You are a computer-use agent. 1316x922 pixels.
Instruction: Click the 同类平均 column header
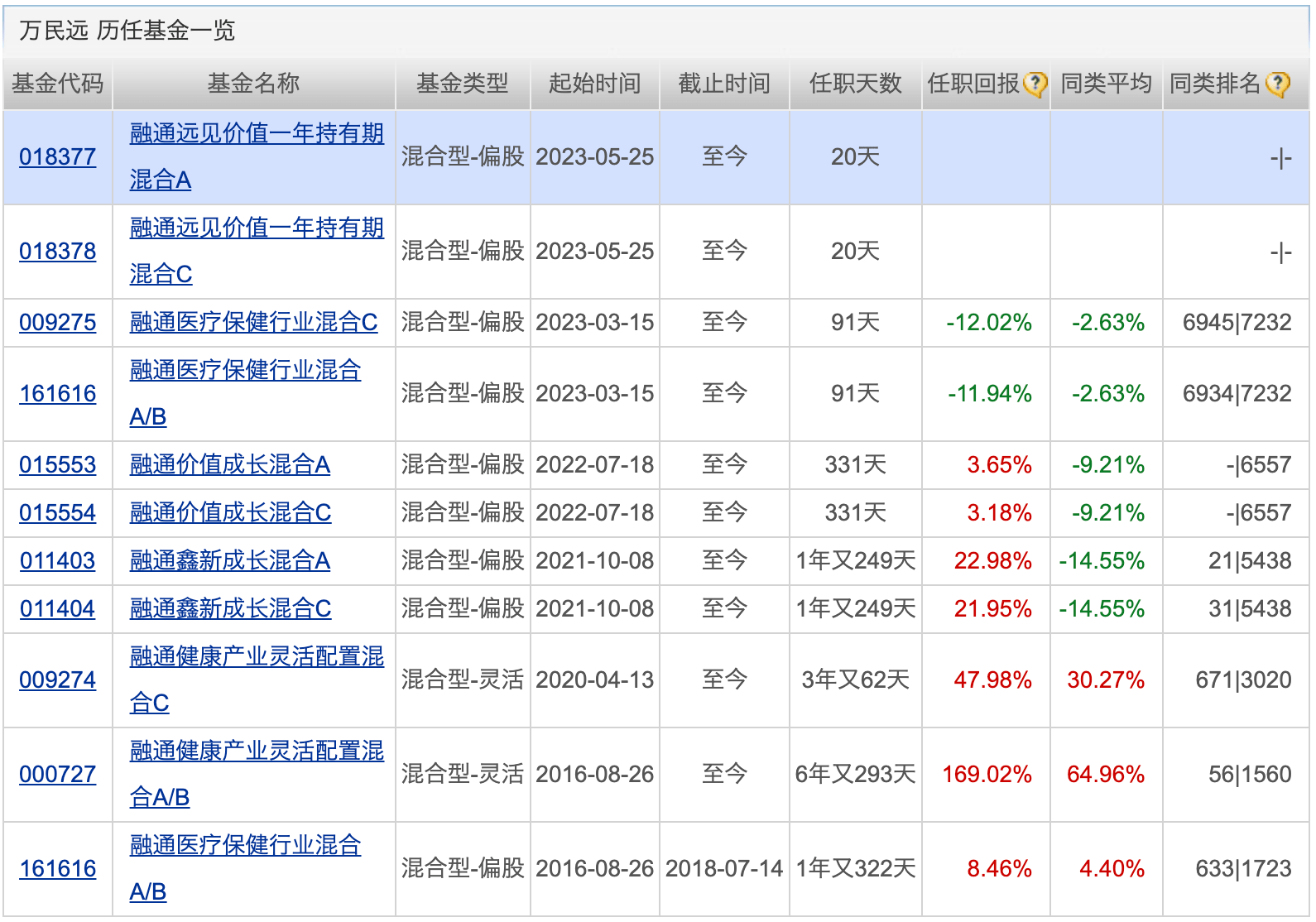(1107, 84)
